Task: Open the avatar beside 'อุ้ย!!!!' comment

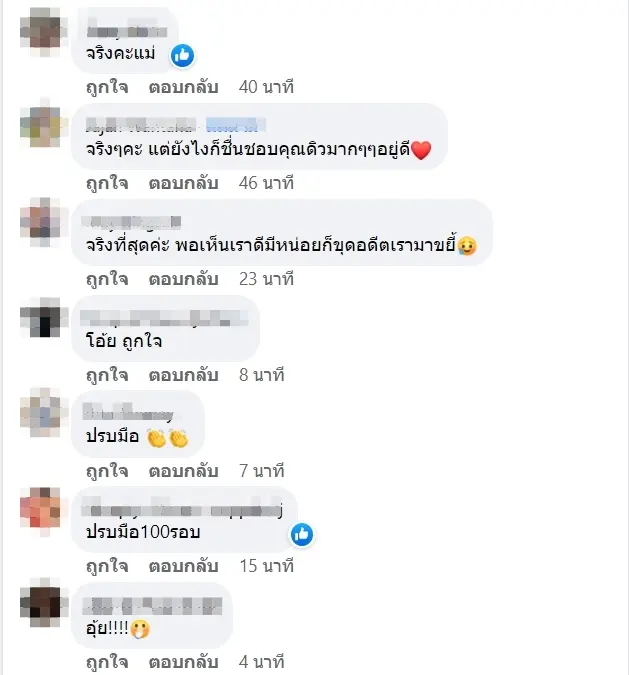Action: click(42, 604)
